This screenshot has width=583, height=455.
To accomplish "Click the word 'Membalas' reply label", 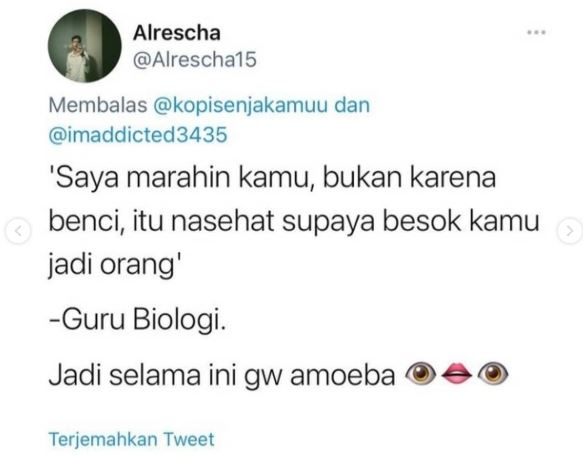I will pyautogui.click(x=98, y=105).
